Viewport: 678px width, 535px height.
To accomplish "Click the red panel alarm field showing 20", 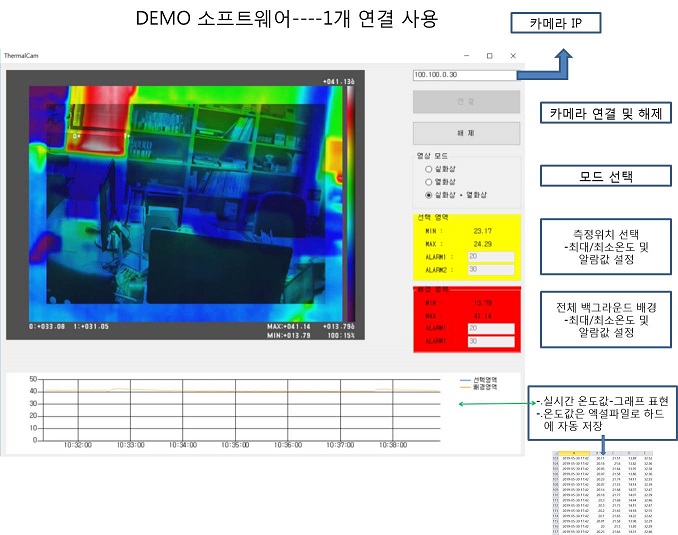I will (491, 329).
